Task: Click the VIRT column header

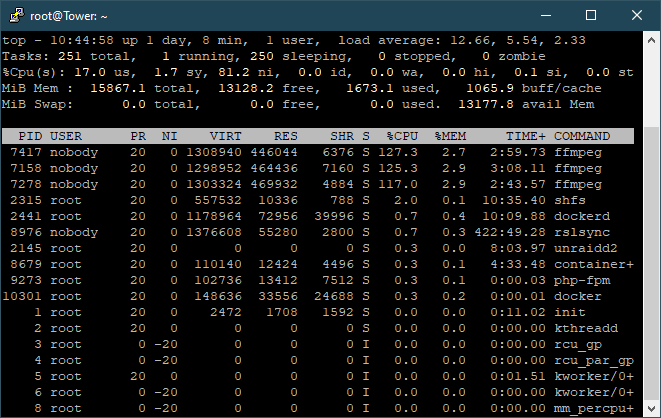Action: click(x=226, y=136)
